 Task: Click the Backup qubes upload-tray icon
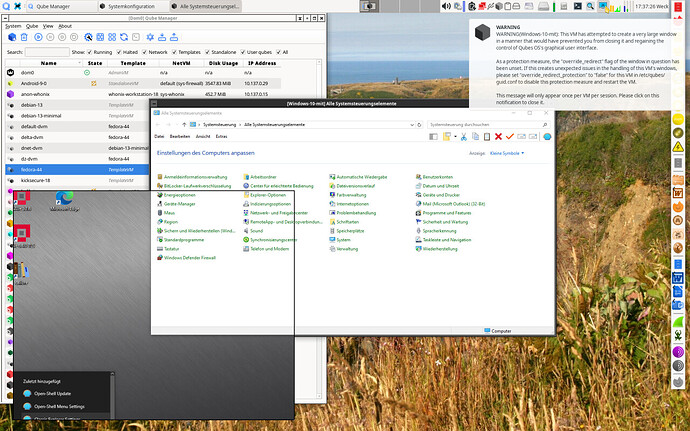pos(174,37)
